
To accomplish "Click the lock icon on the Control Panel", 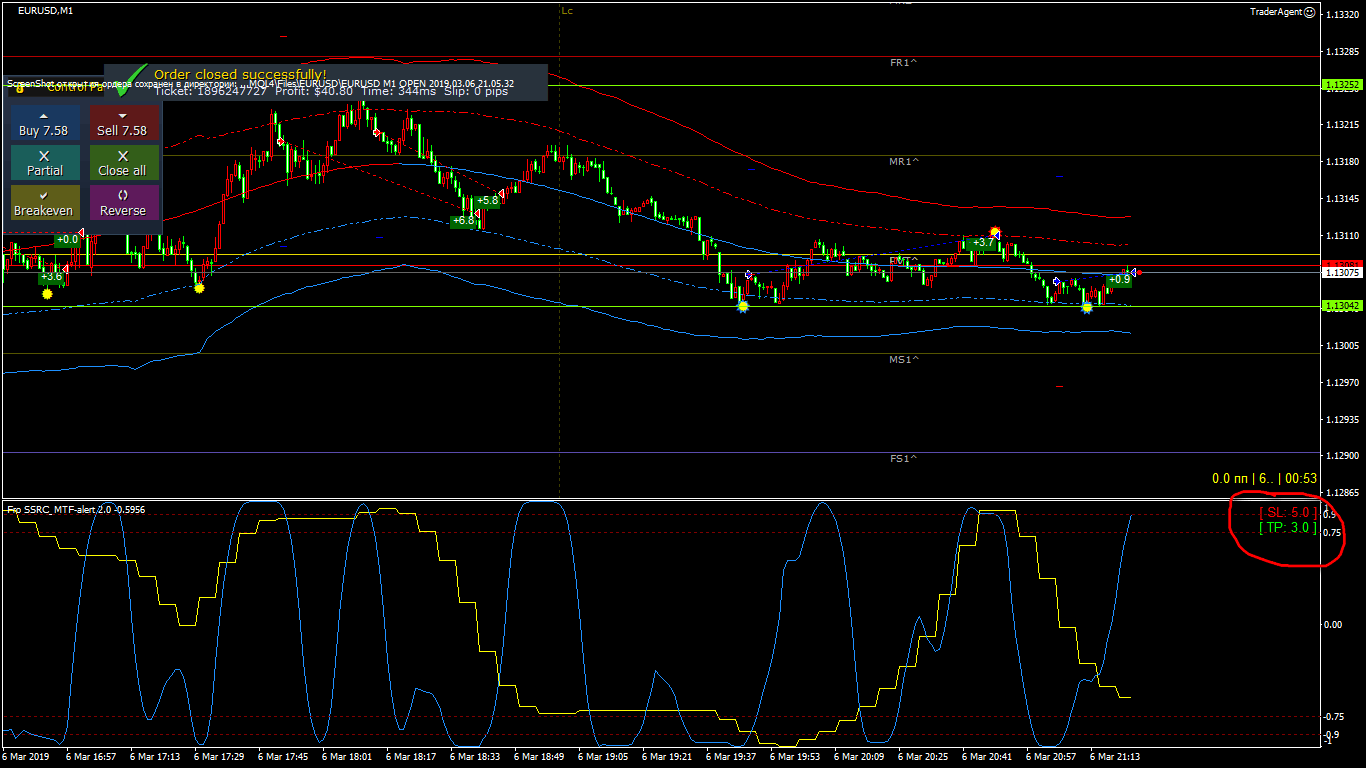I will coord(19,88).
